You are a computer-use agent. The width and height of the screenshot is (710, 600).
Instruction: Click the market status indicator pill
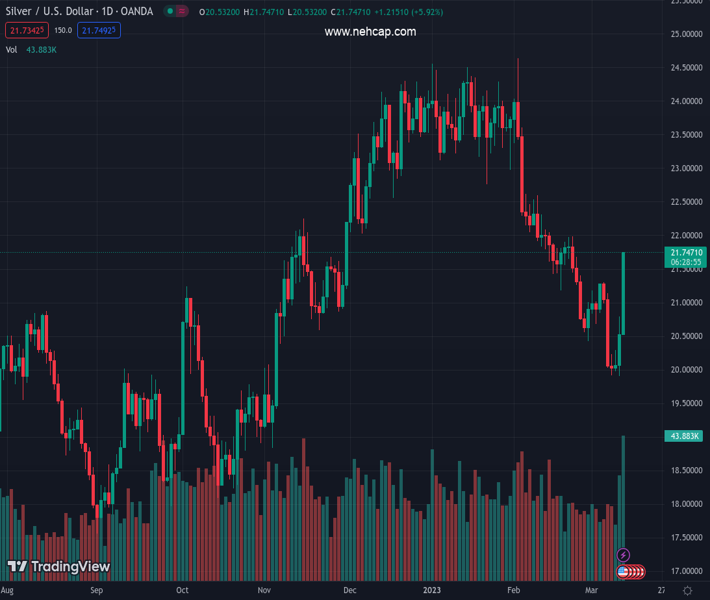[x=177, y=12]
